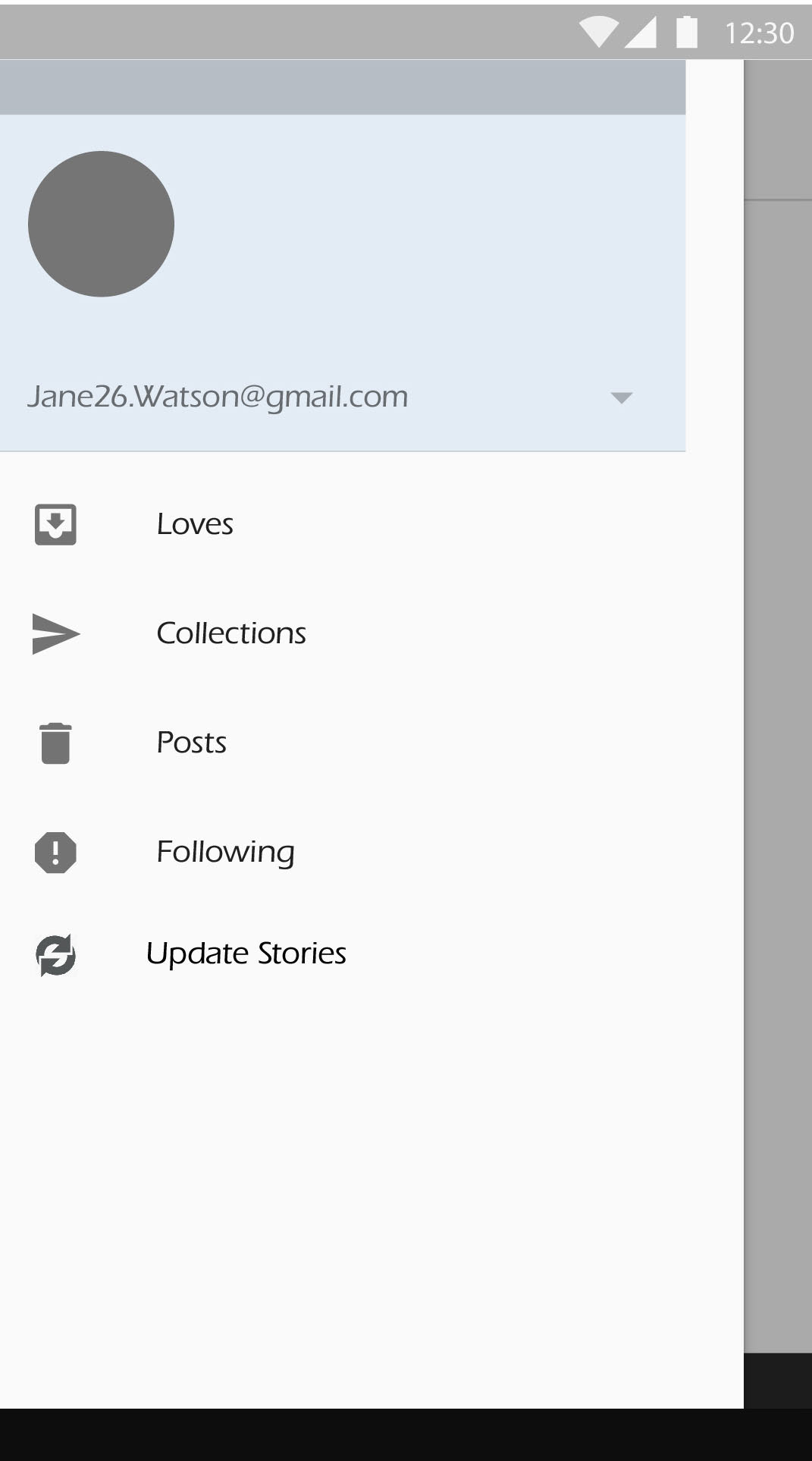Screen dimensions: 812x1461
Task: Tap the Loves download-box icon
Action: [x=55, y=524]
